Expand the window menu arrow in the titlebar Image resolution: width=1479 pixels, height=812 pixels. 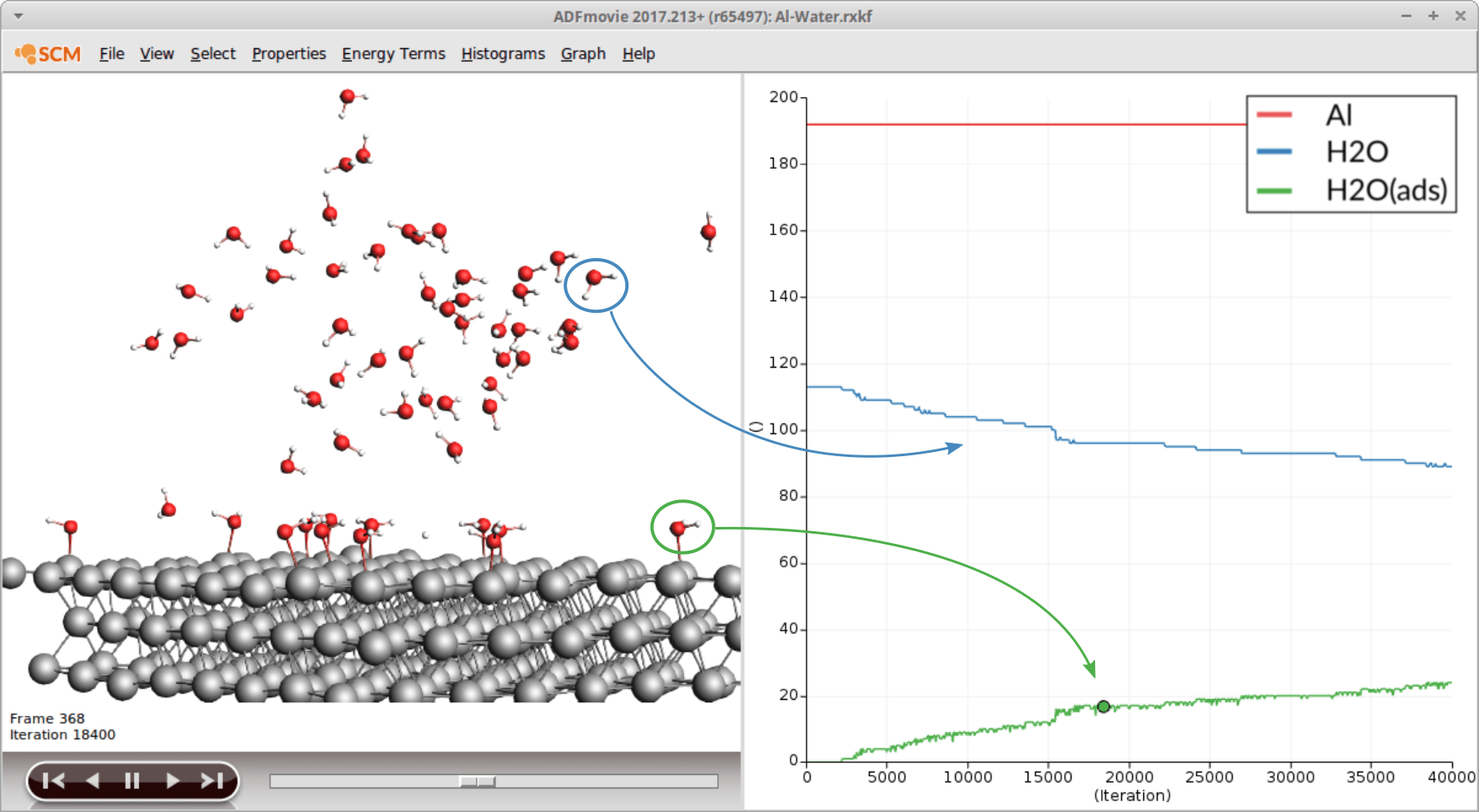click(18, 16)
